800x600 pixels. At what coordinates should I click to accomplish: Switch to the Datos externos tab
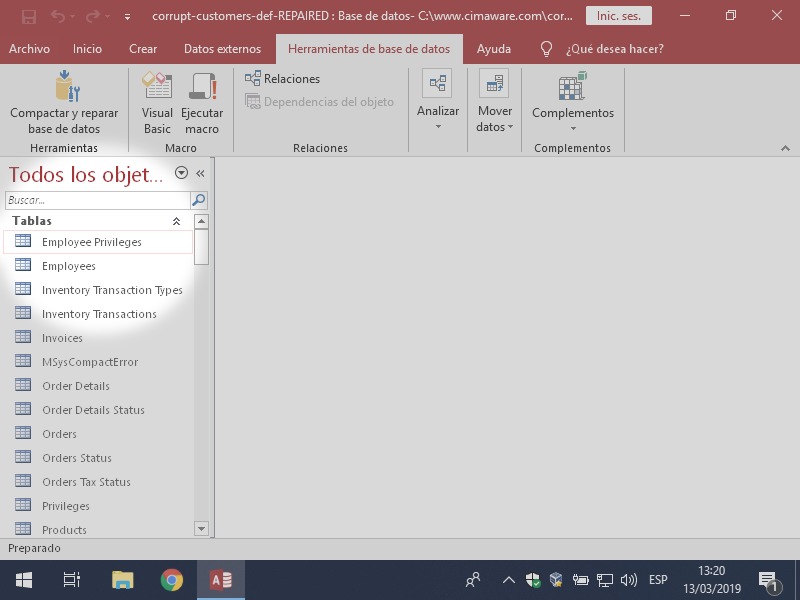(222, 49)
